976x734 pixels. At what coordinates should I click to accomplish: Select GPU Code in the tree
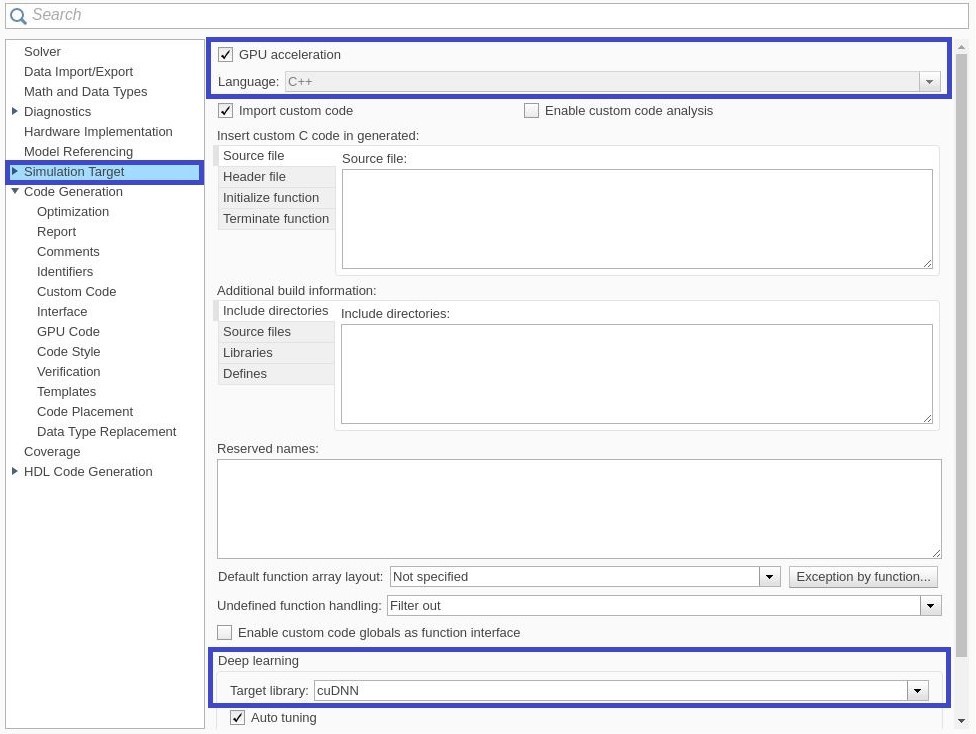point(68,331)
